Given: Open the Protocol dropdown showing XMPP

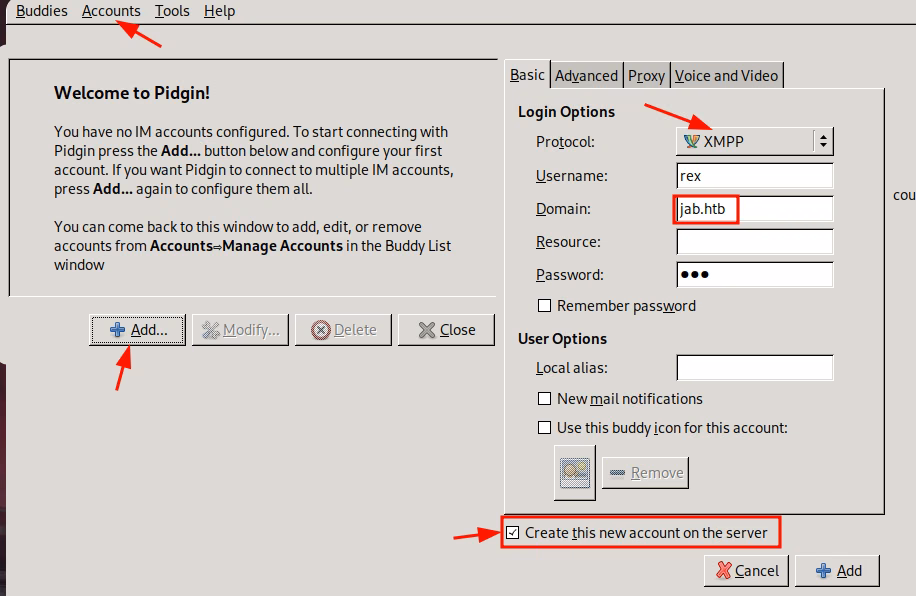Looking at the screenshot, I should [754, 141].
